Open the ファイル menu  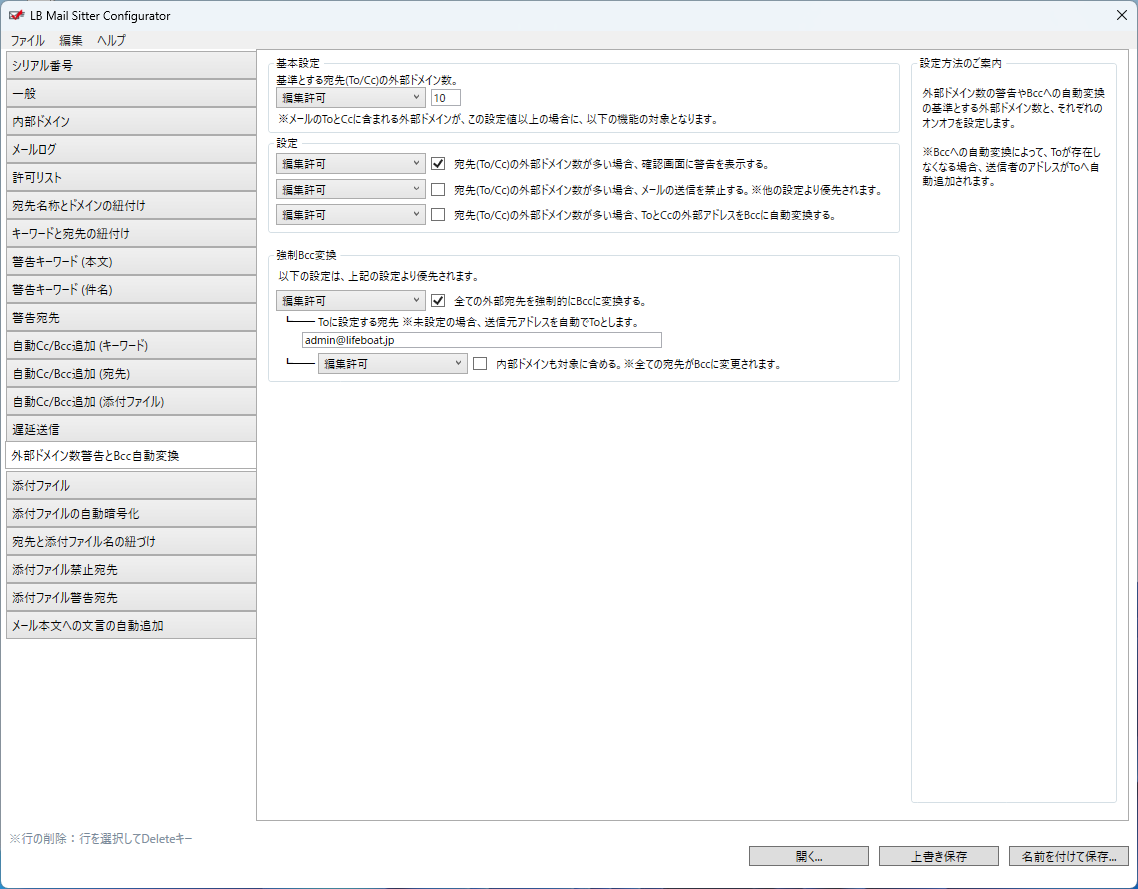click(x=28, y=41)
